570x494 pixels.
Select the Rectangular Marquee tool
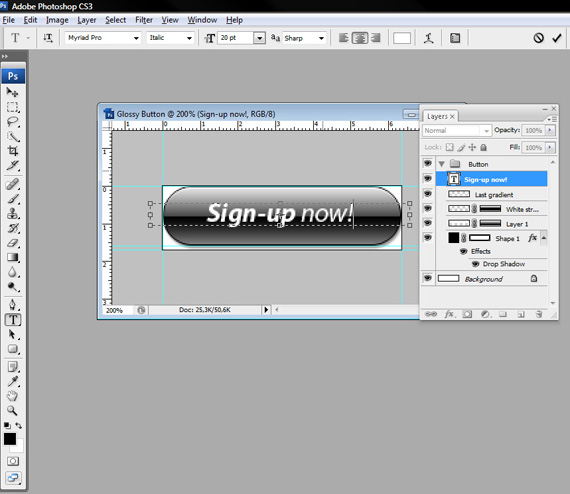tap(12, 107)
